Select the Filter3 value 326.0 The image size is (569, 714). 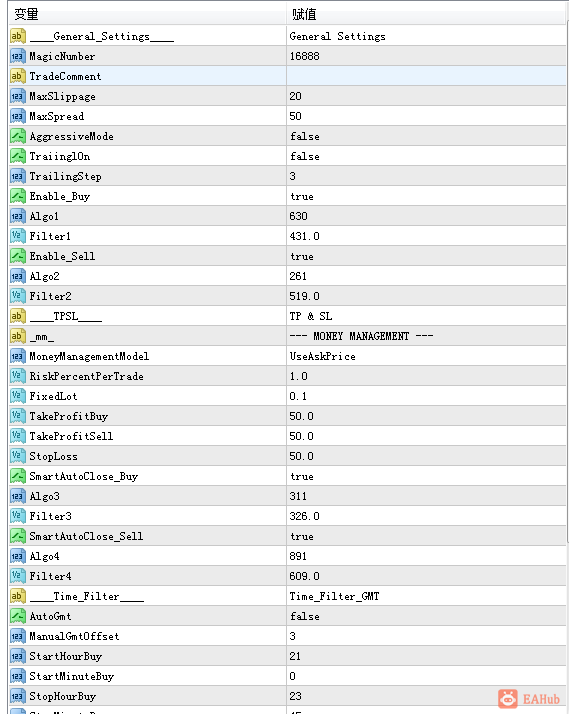click(x=305, y=516)
